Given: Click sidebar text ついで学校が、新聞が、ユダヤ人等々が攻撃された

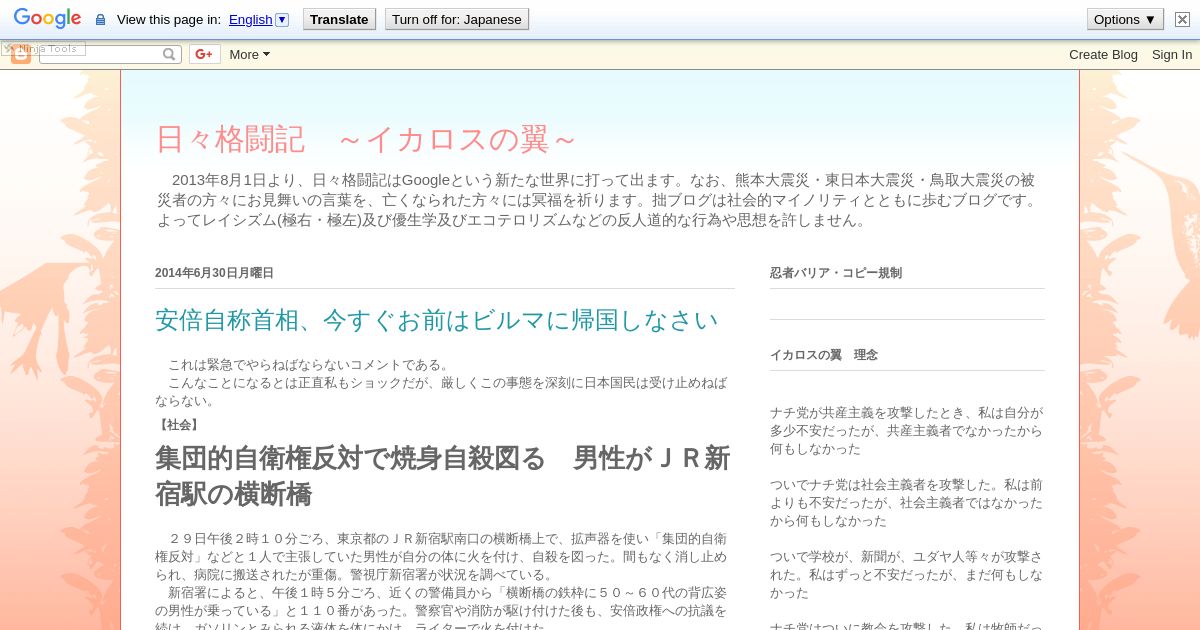Looking at the screenshot, I should click(906, 574).
